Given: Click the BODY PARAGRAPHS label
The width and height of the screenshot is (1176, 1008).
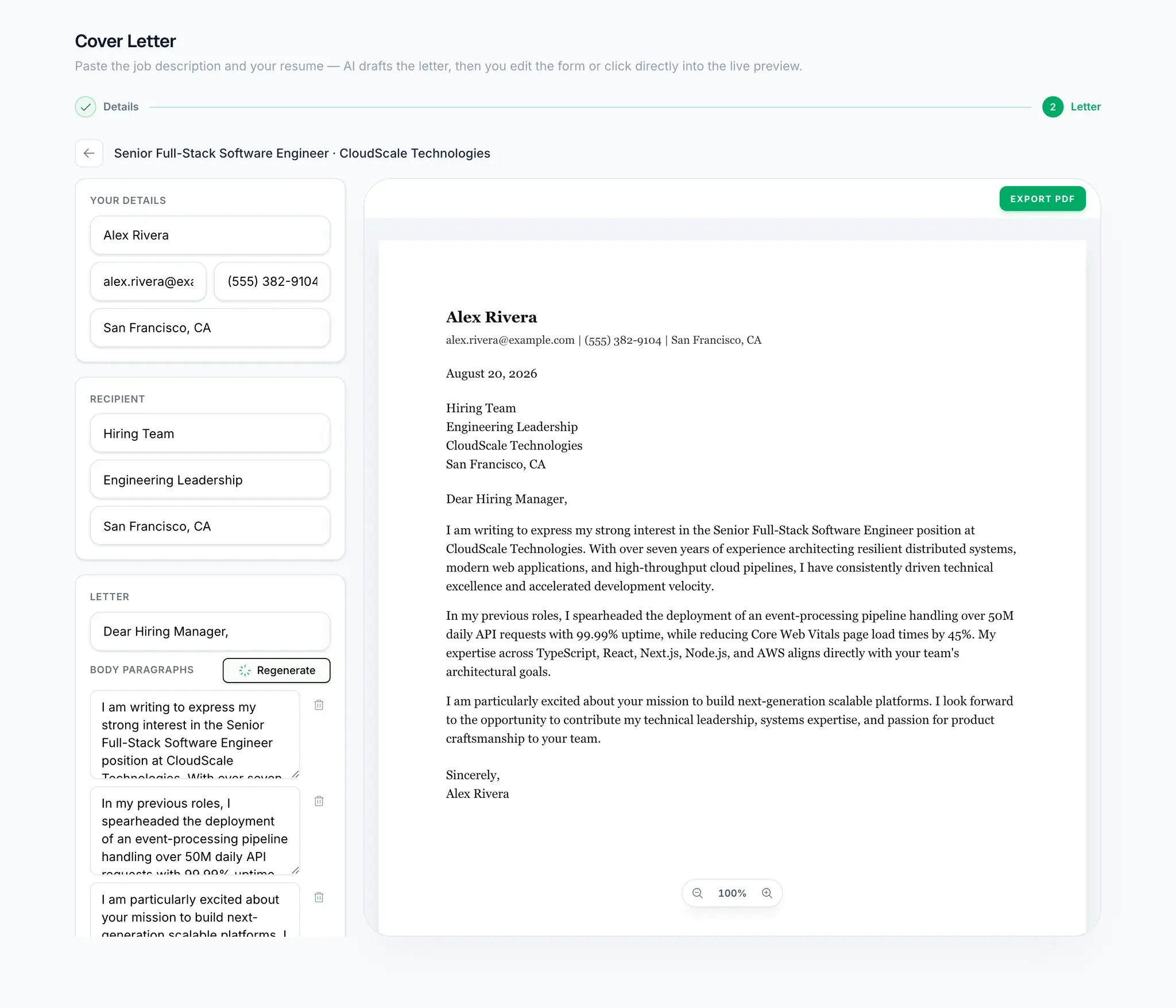Looking at the screenshot, I should [142, 670].
